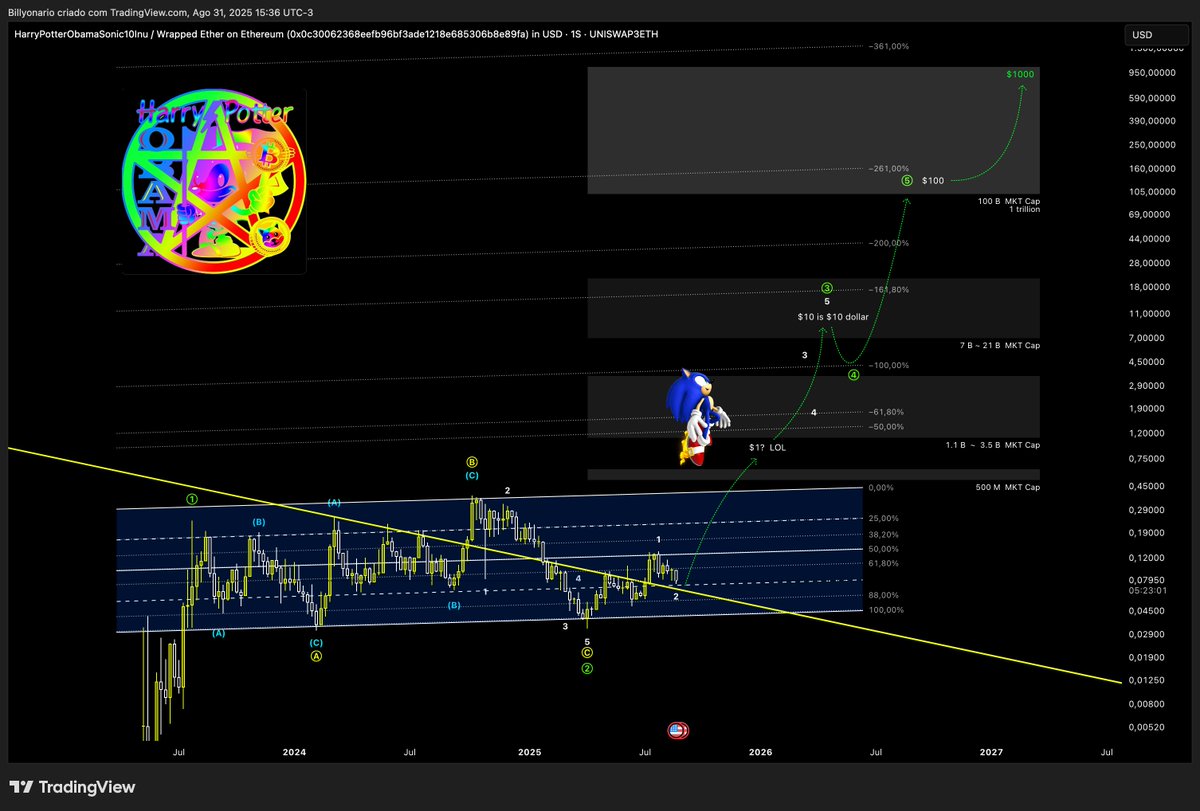Click the yellow circled B wave label
Screen dimensions: 1200x811
pos(472,463)
